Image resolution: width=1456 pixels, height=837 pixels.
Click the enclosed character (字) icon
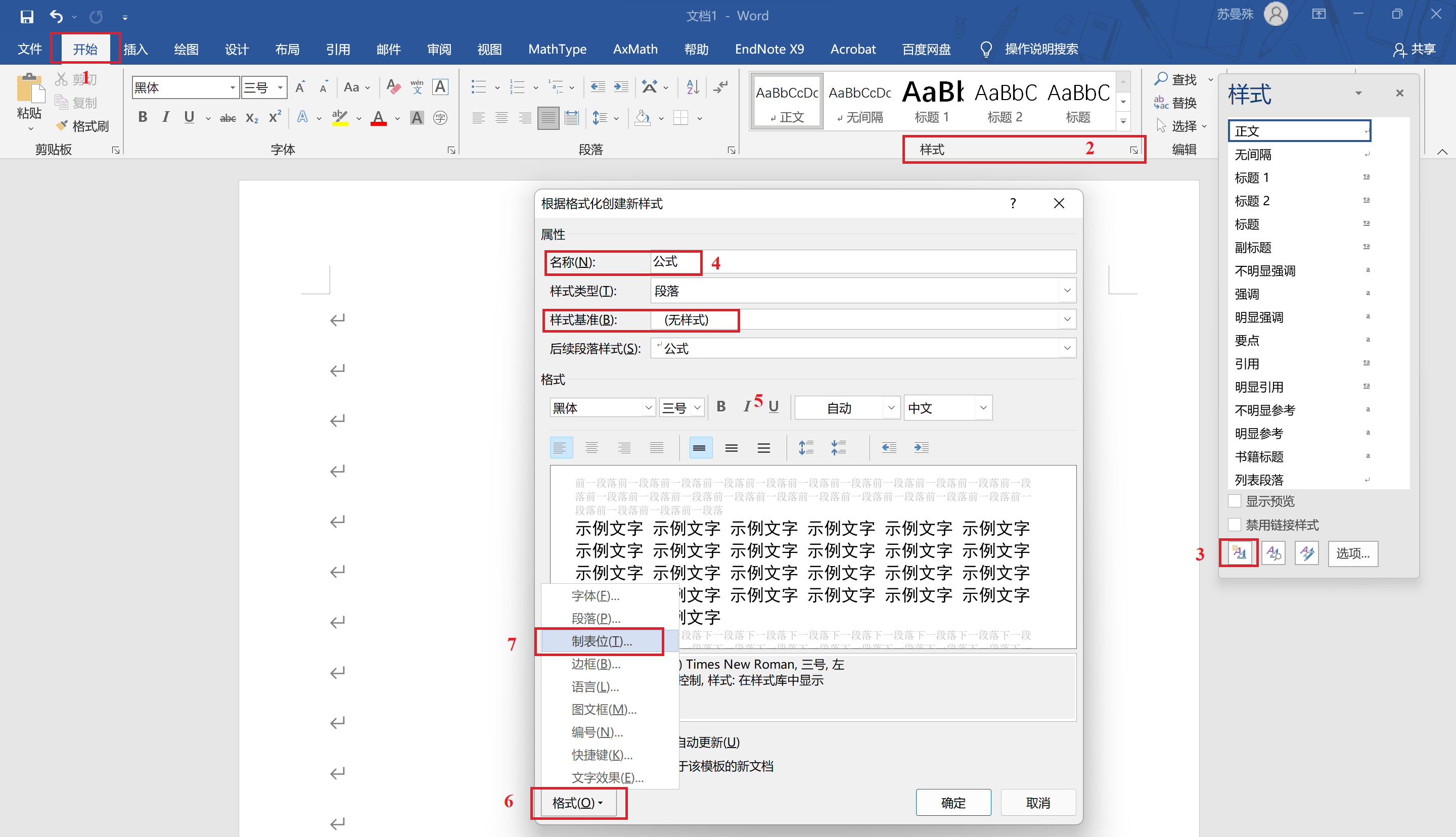[x=440, y=118]
